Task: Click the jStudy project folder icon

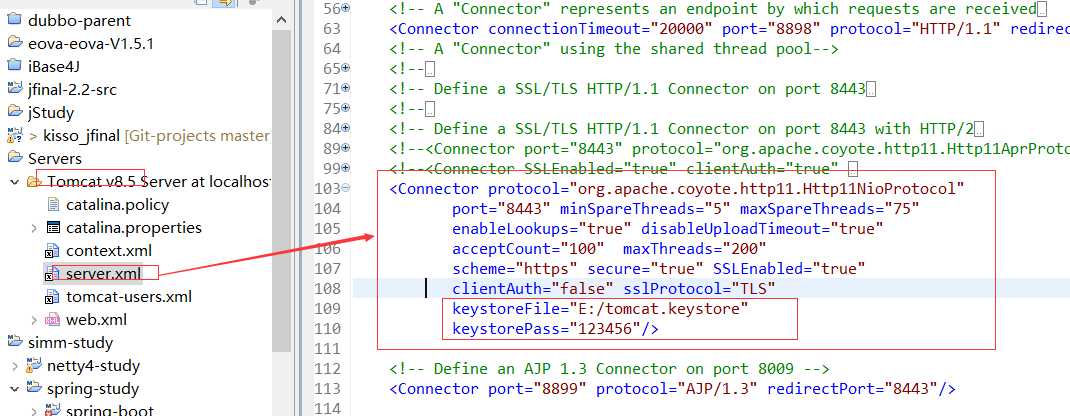Action: pos(14,111)
